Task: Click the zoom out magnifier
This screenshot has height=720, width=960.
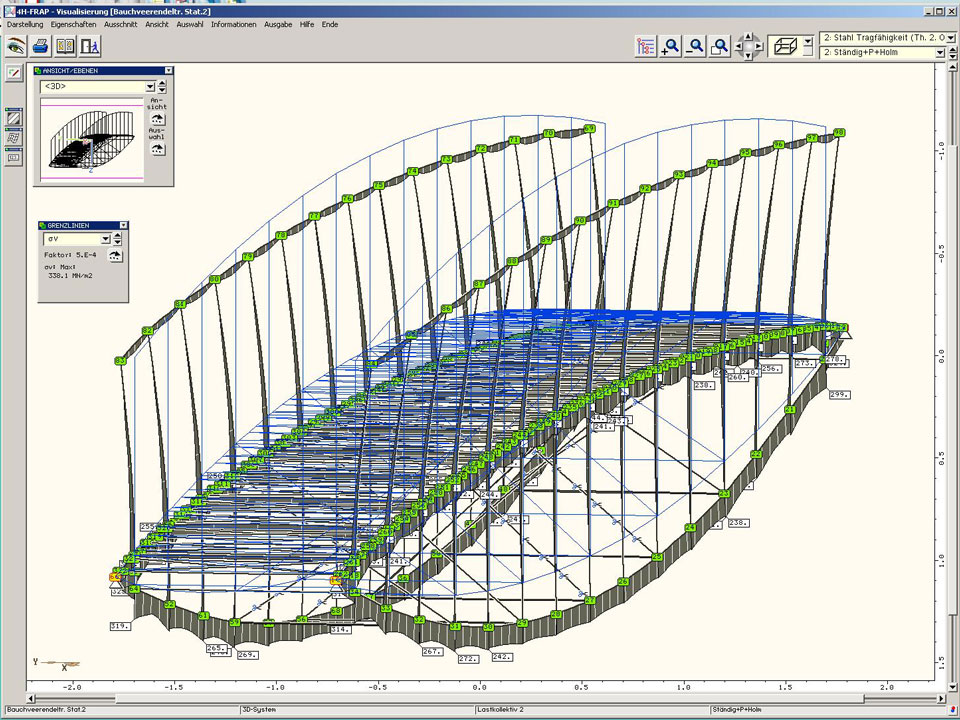Action: (695, 46)
